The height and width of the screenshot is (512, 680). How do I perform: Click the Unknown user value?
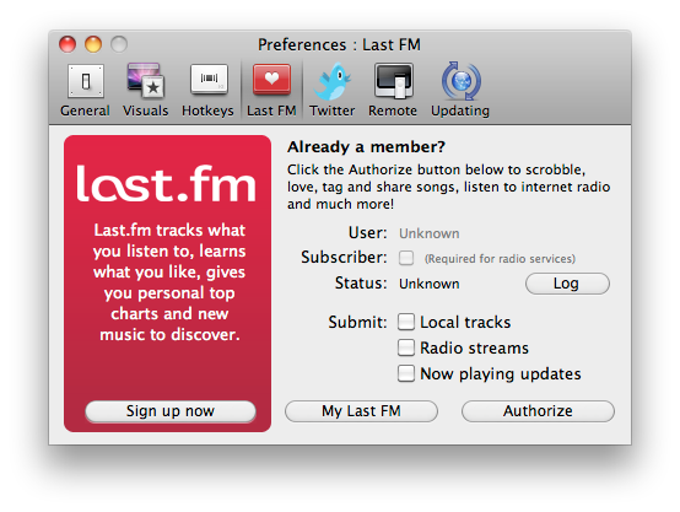(x=429, y=234)
